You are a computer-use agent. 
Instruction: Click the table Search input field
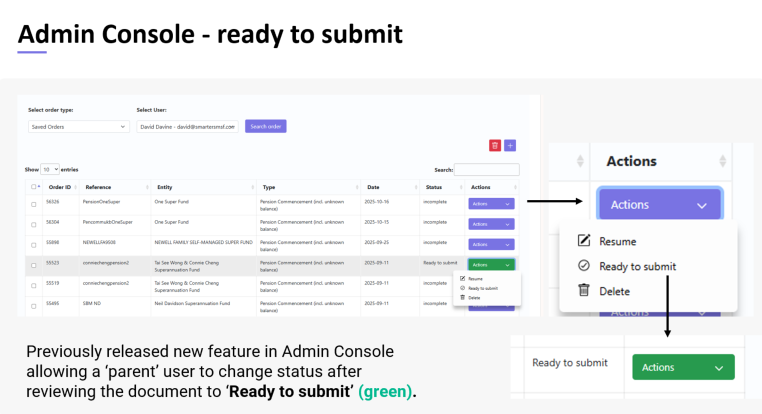tap(486, 170)
